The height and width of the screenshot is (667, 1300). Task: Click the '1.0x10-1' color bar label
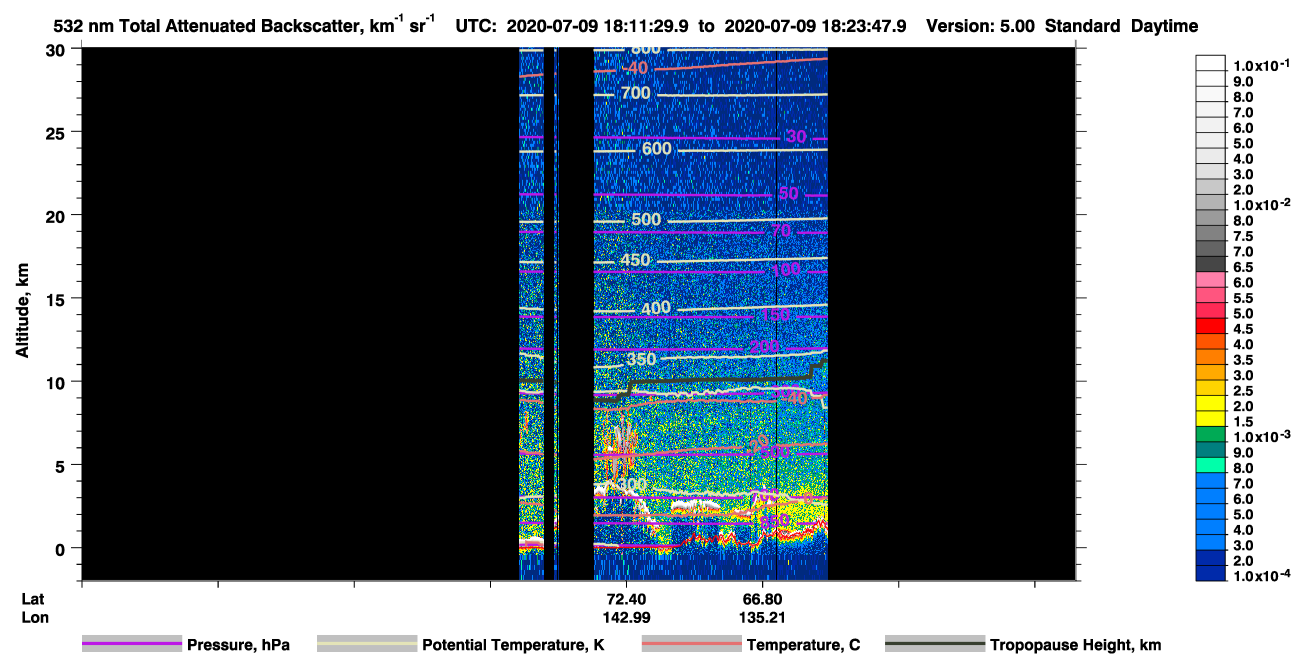(x=1261, y=64)
